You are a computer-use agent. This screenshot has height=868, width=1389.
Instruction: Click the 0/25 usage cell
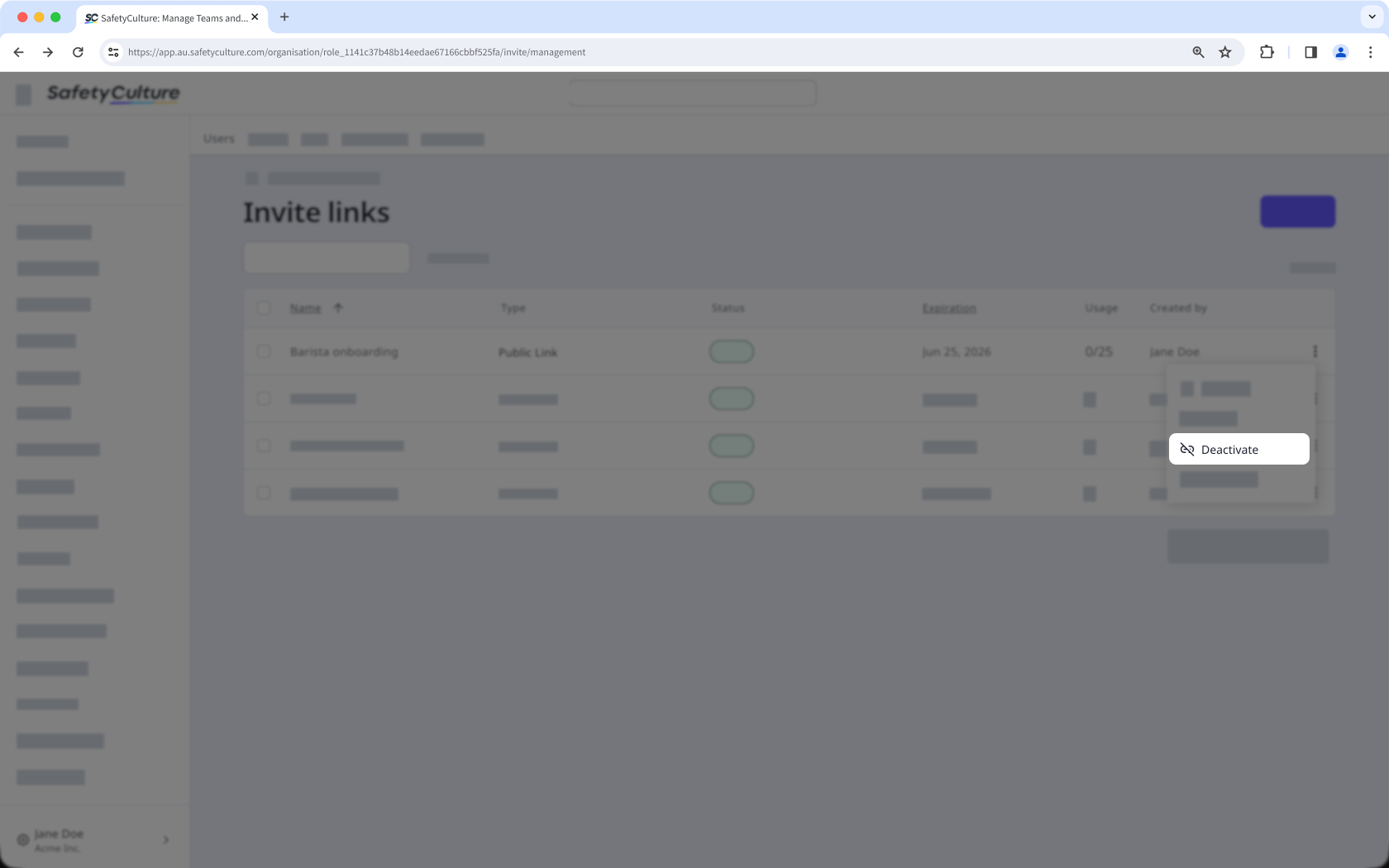pos(1099,351)
